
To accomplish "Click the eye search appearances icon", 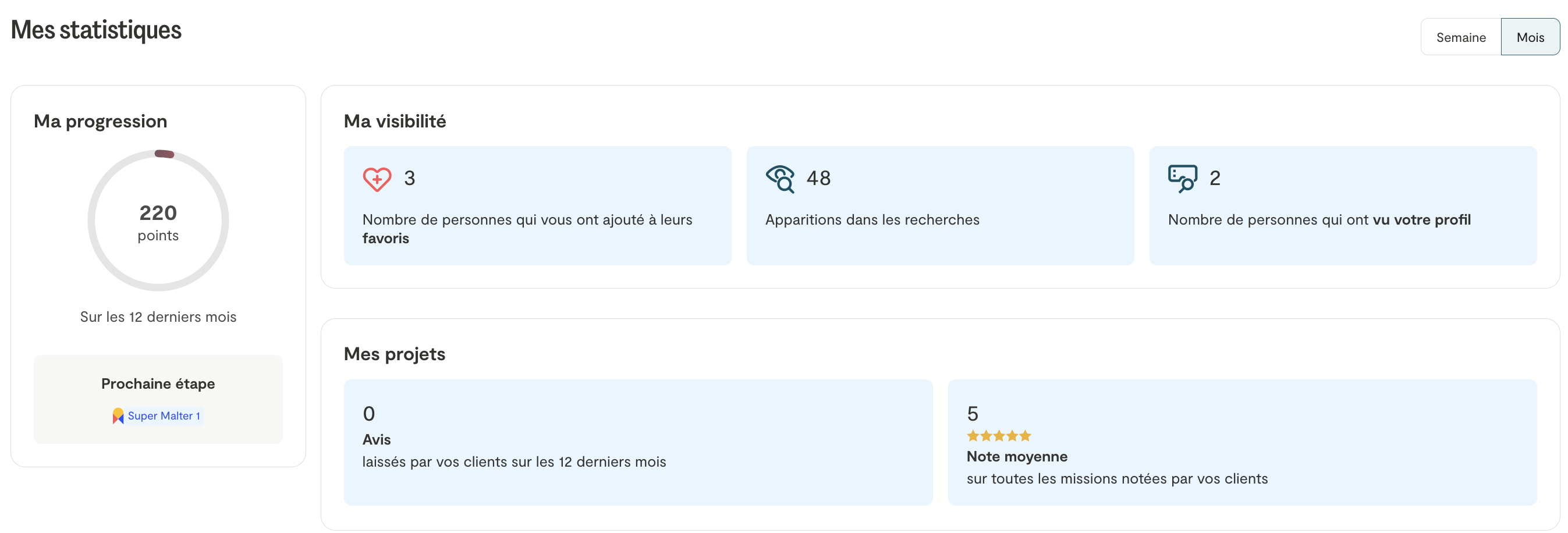I will click(780, 179).
